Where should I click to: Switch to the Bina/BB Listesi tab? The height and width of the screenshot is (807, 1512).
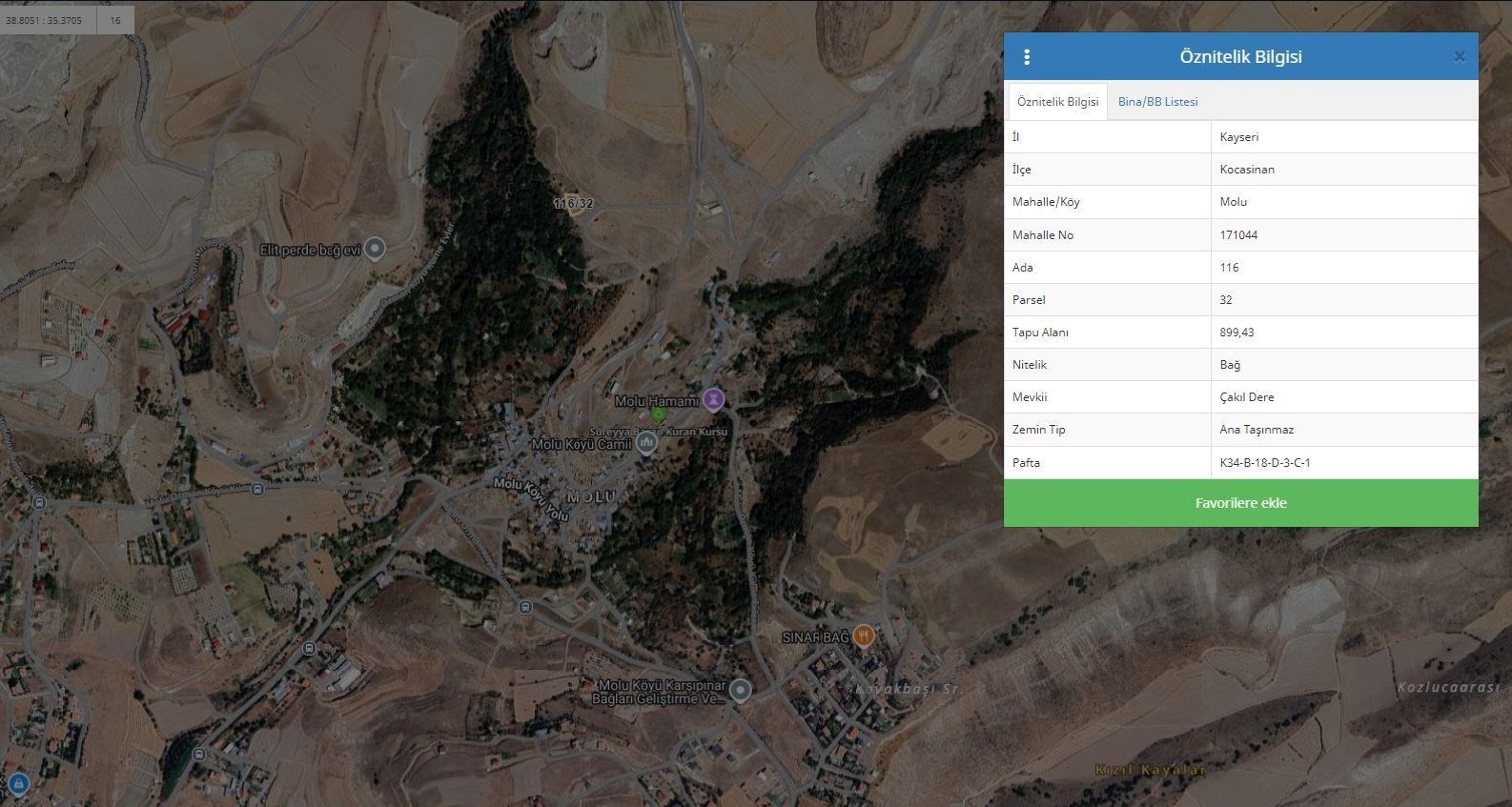pyautogui.click(x=1157, y=102)
